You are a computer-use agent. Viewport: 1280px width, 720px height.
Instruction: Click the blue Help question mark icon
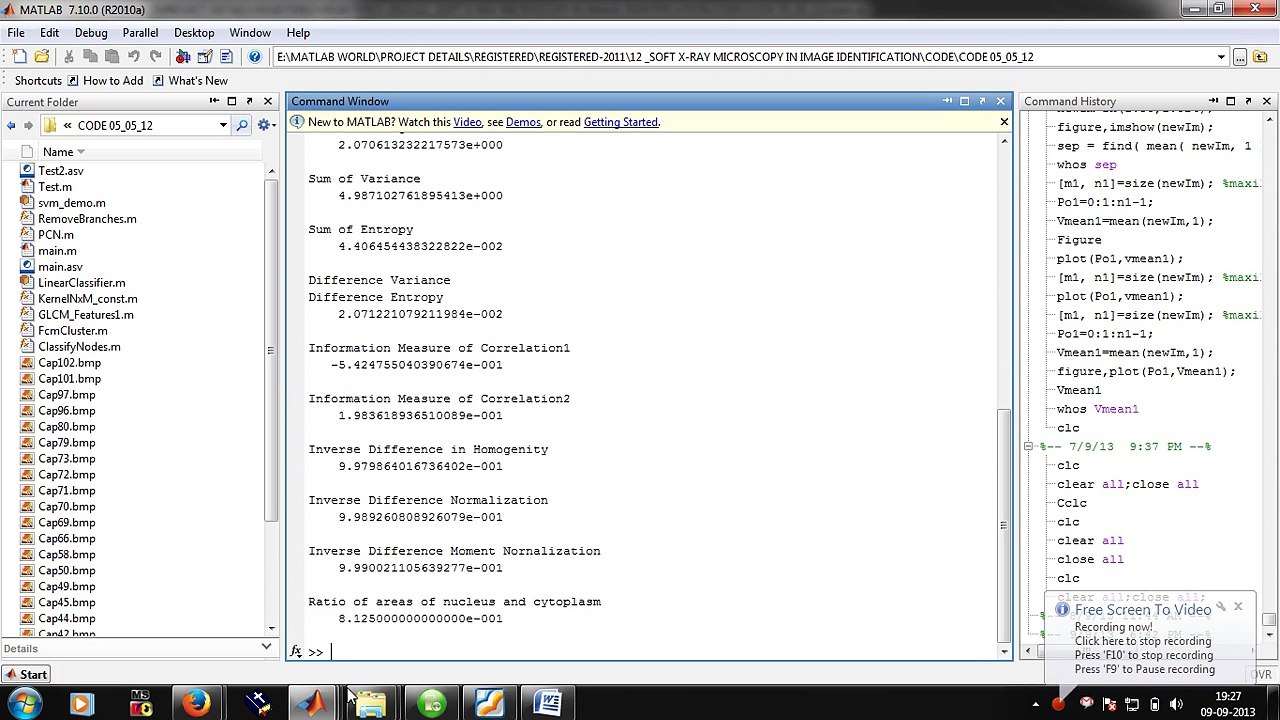tap(255, 57)
